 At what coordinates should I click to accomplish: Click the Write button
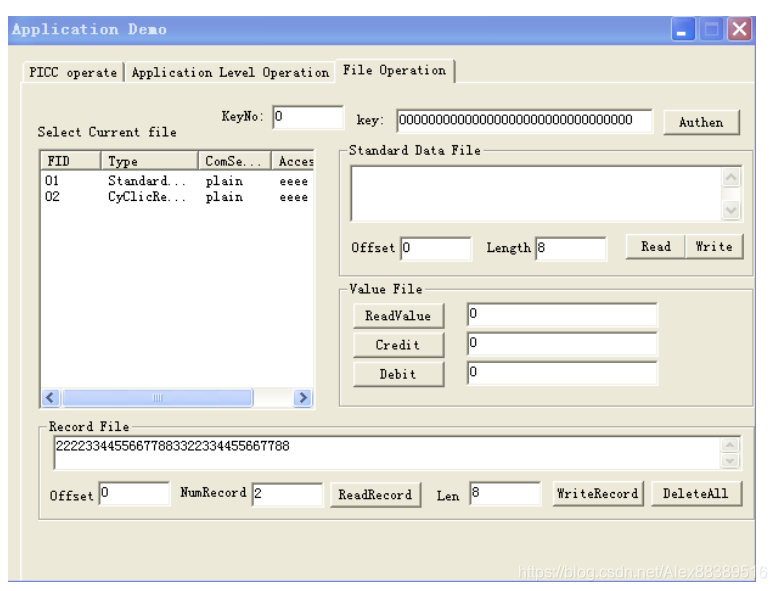(714, 247)
